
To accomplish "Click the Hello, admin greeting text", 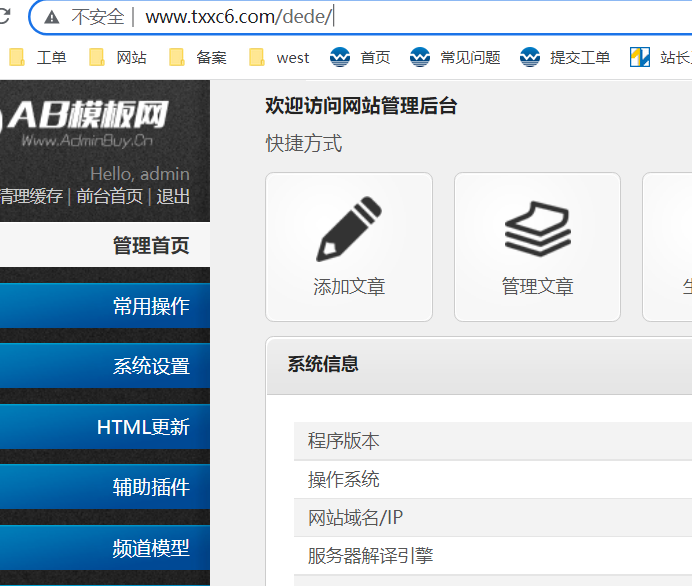I will point(140,174).
